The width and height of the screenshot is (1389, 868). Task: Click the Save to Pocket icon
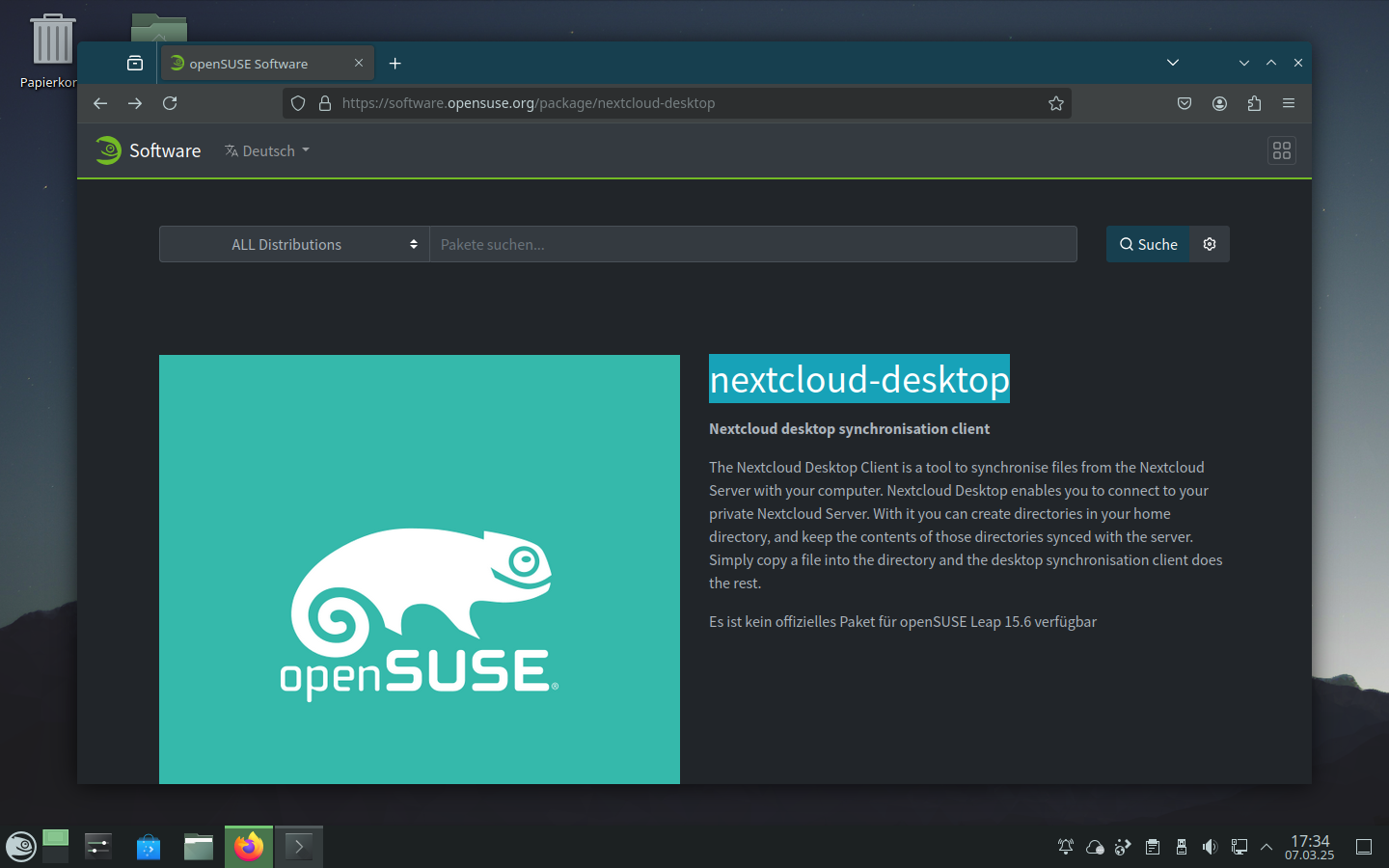click(x=1185, y=103)
